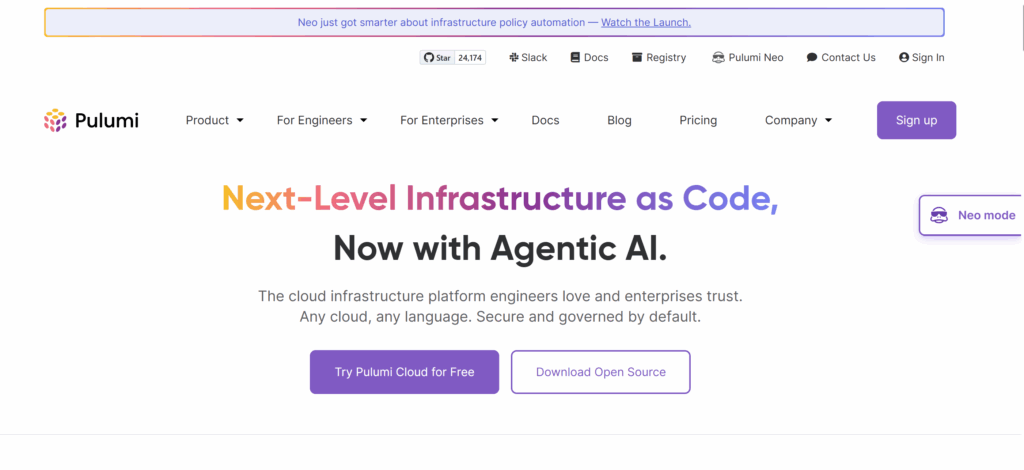Screen dimensions: 1024x470
Task: Click the Contact Us chat bubble icon
Action: tap(812, 58)
